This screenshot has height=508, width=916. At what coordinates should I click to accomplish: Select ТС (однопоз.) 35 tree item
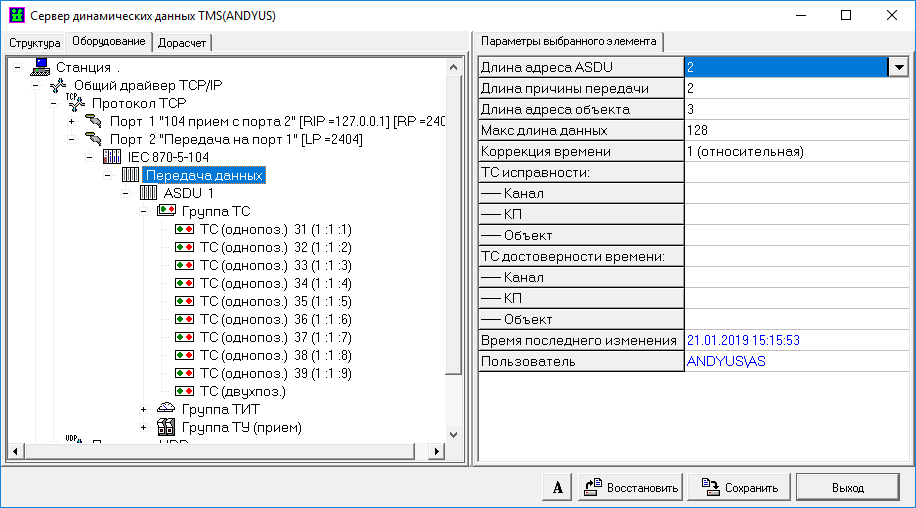[x=276, y=301]
